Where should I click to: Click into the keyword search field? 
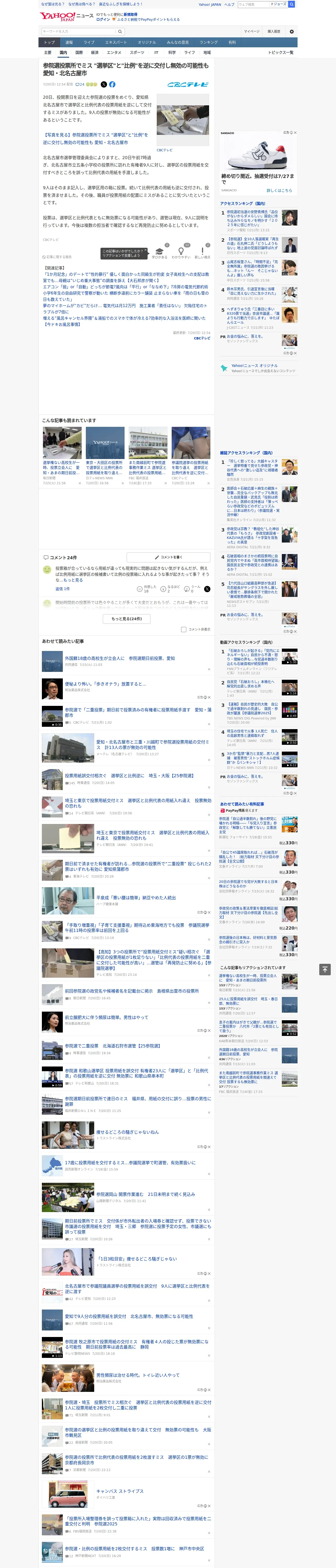pos(79,31)
